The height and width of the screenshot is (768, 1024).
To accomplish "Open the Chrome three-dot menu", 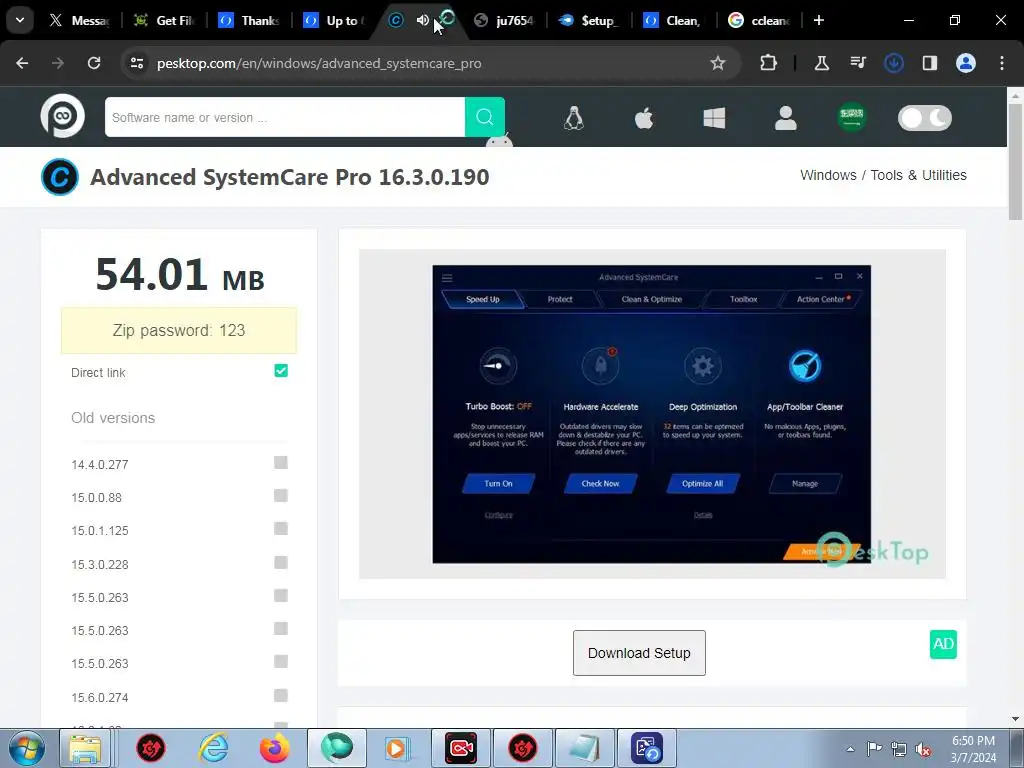I will coord(1002,63).
